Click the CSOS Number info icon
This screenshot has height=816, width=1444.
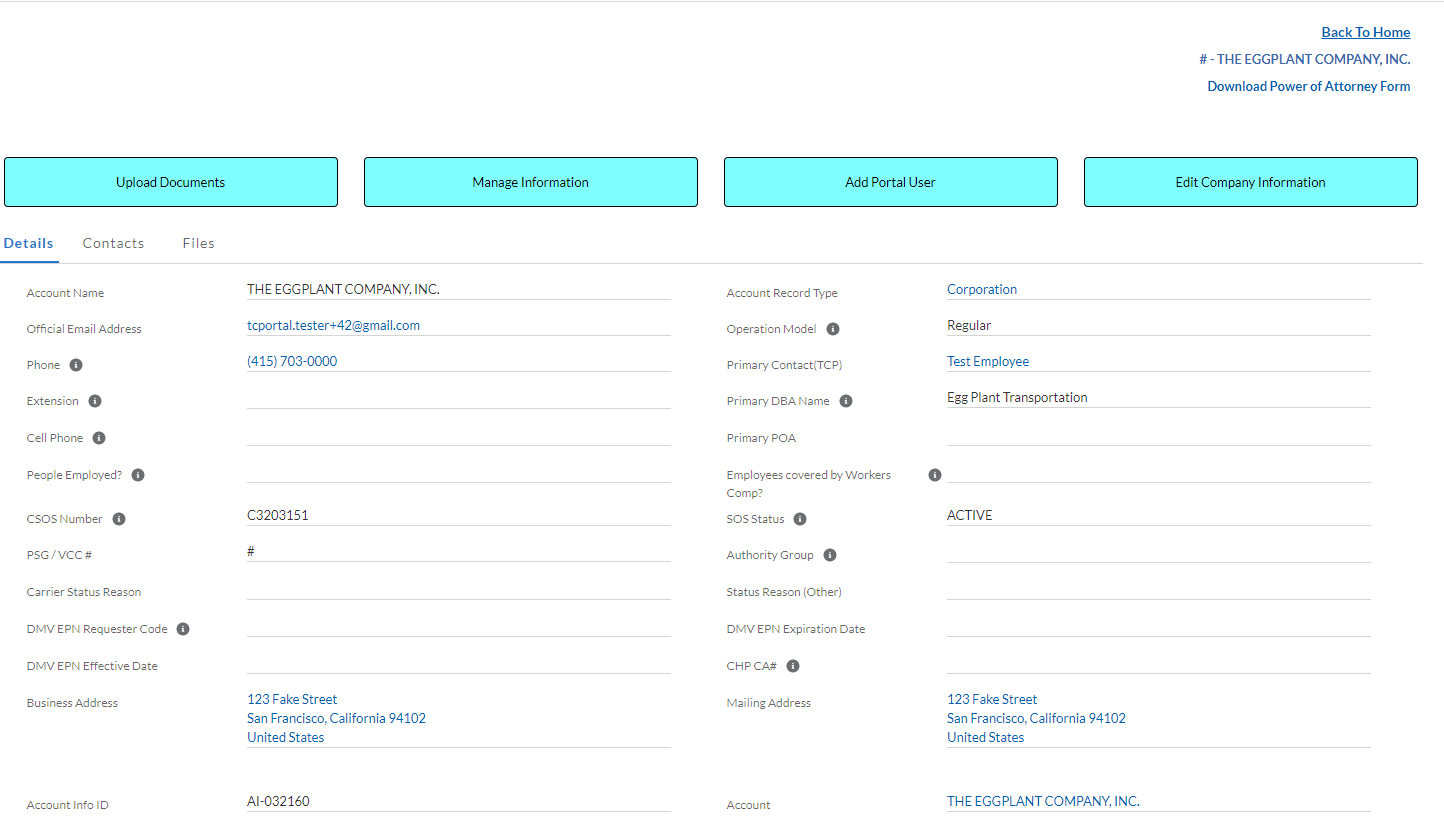119,519
